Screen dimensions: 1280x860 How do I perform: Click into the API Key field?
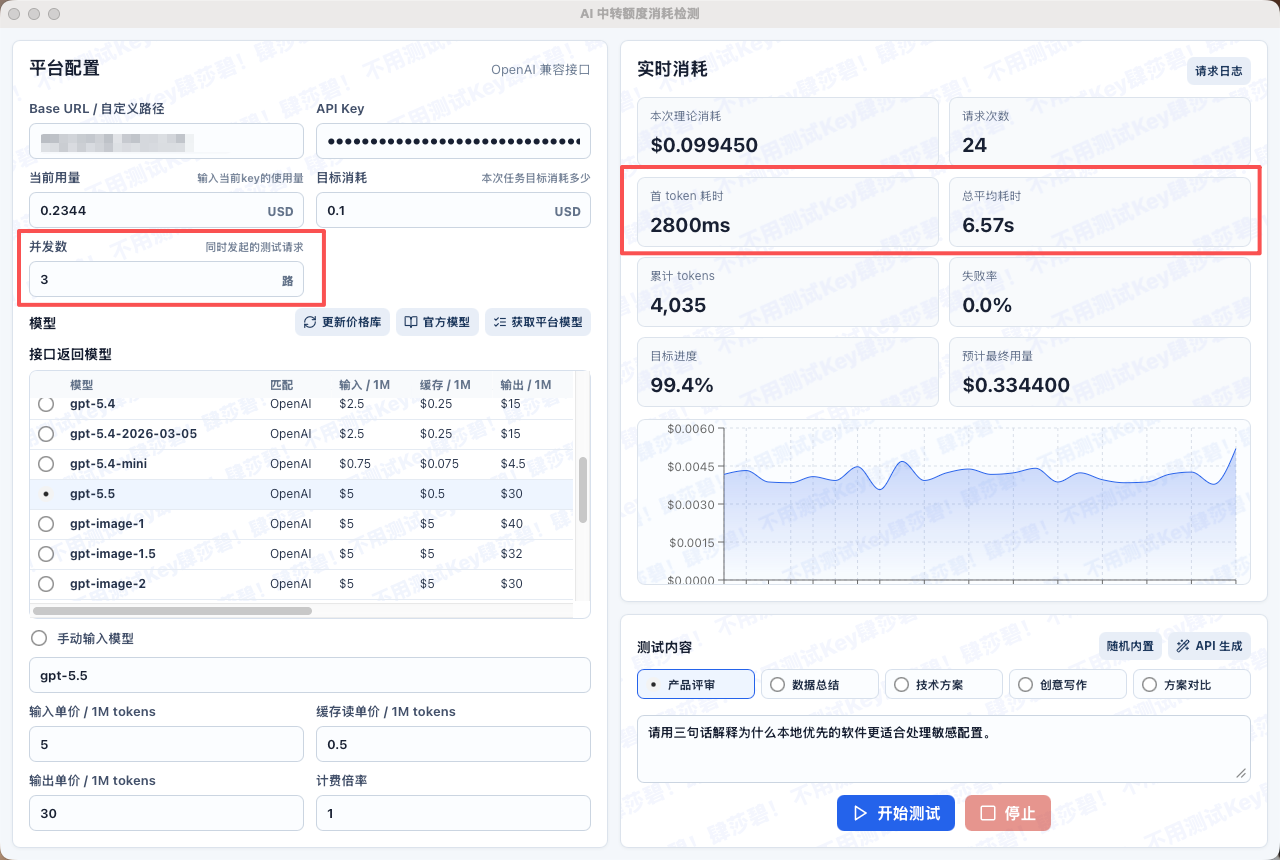[x=453, y=141]
